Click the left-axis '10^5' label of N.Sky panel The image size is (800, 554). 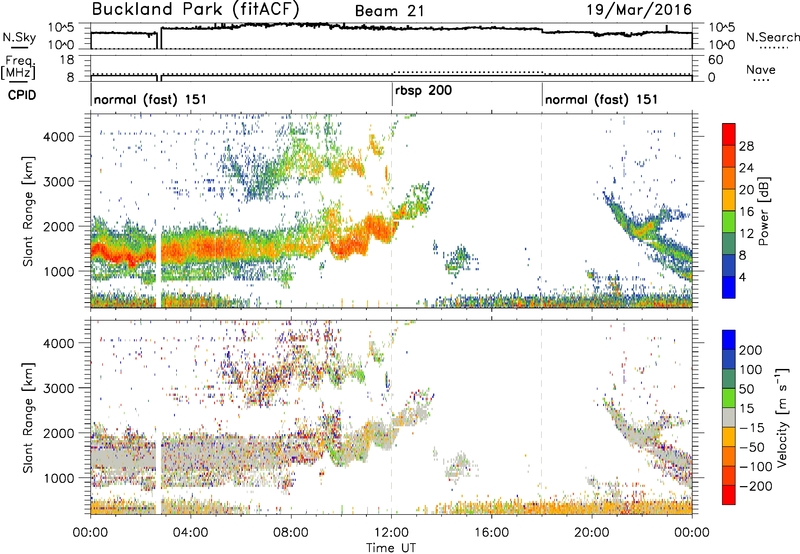coord(61,27)
